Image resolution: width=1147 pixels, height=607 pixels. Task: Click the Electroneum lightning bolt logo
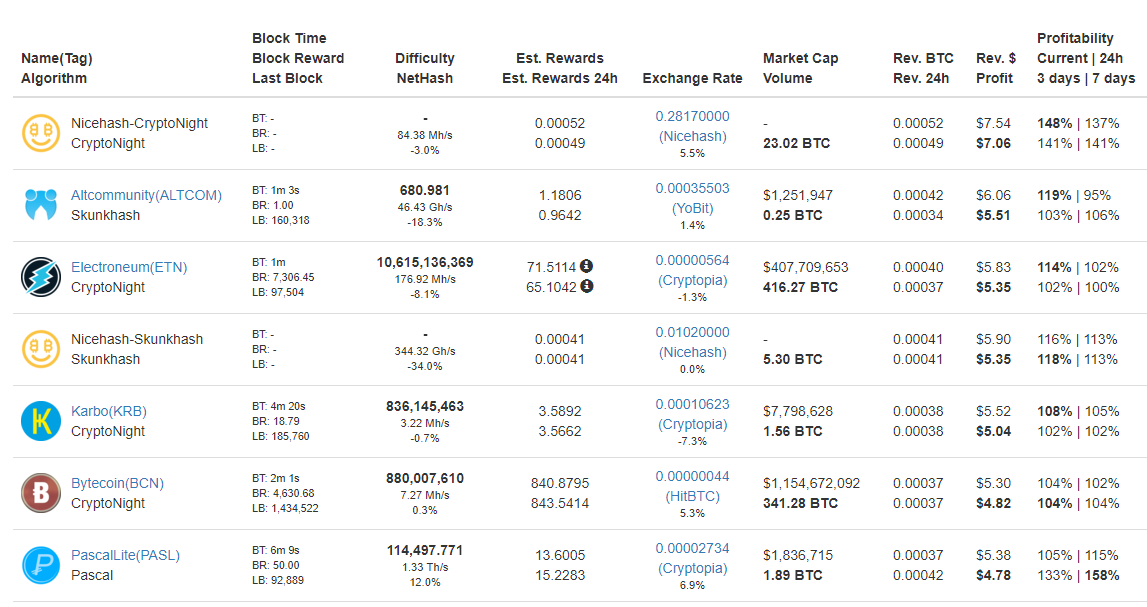[41, 277]
